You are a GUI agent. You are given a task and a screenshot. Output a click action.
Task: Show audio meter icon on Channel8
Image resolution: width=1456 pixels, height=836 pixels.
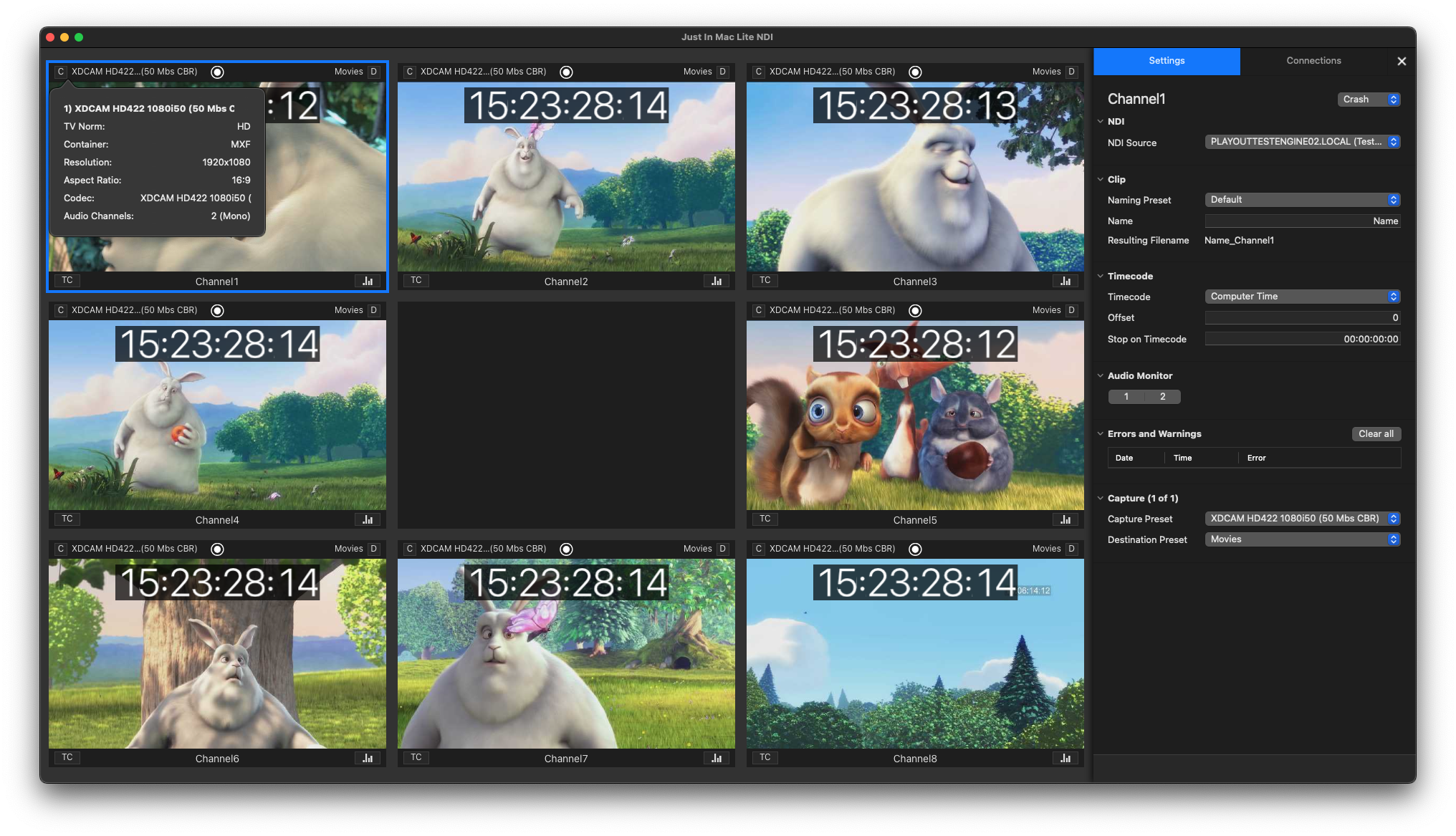pos(1065,758)
